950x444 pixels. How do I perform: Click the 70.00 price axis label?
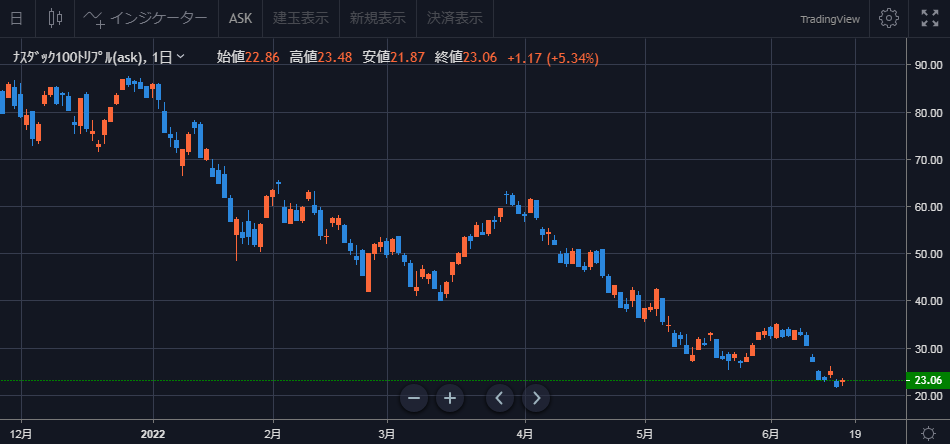click(928, 160)
